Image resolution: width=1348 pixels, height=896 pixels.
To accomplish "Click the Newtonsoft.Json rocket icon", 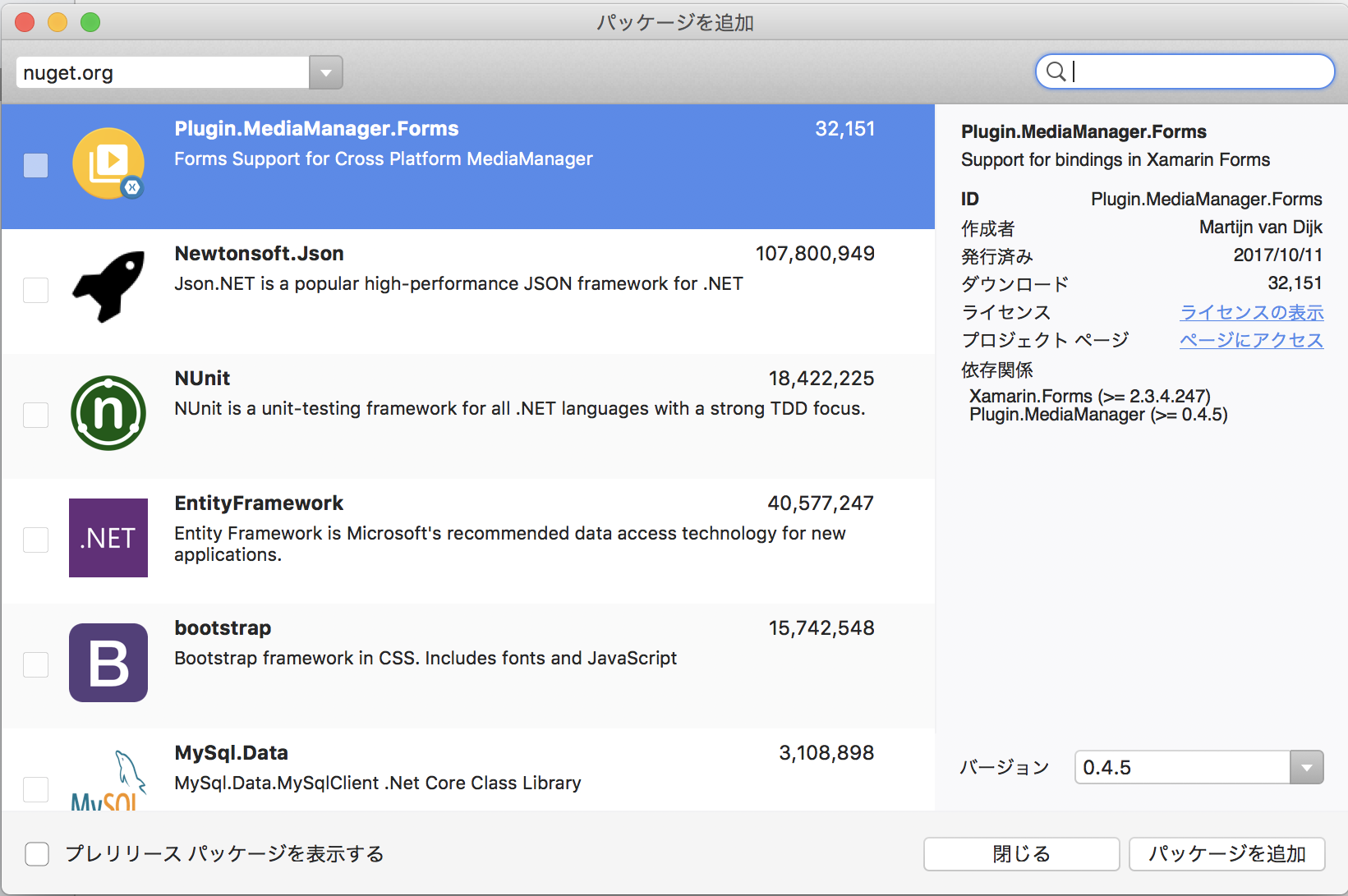I will pyautogui.click(x=108, y=287).
